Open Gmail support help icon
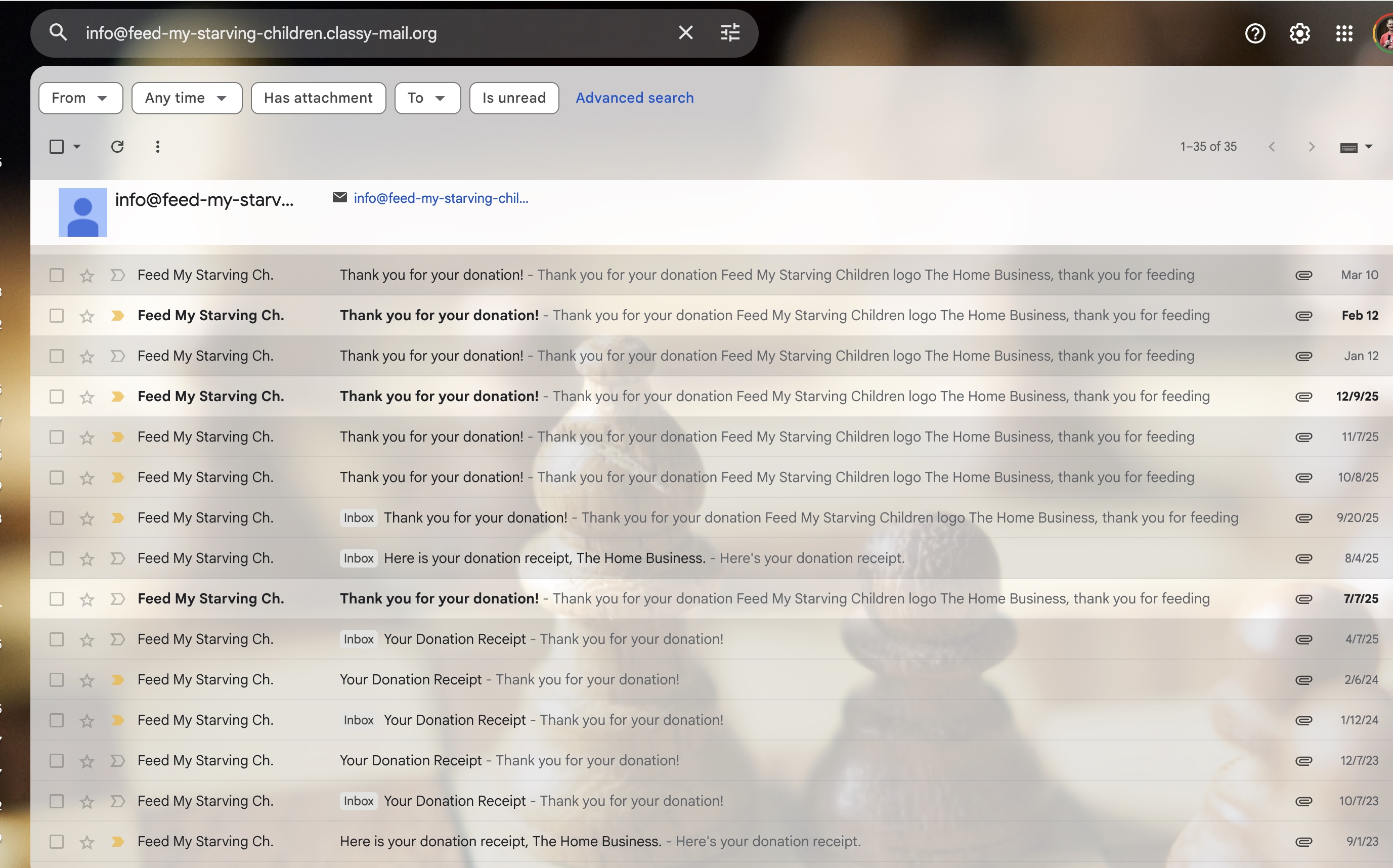 click(x=1255, y=33)
